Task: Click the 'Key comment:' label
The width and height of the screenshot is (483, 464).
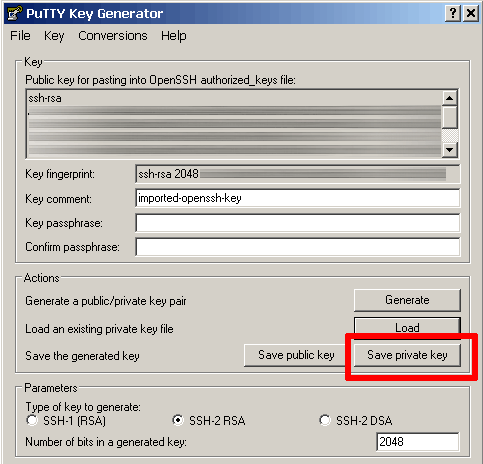Action: pyautogui.click(x=58, y=199)
